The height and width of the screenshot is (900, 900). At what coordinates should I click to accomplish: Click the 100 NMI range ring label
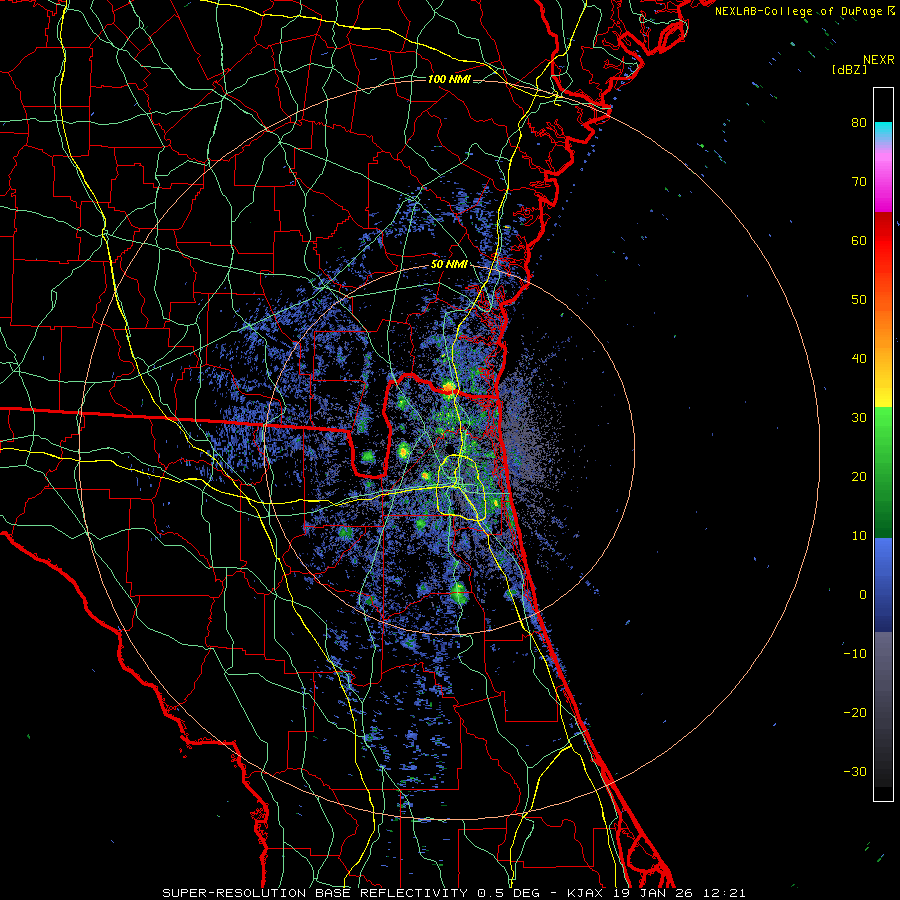click(x=449, y=79)
